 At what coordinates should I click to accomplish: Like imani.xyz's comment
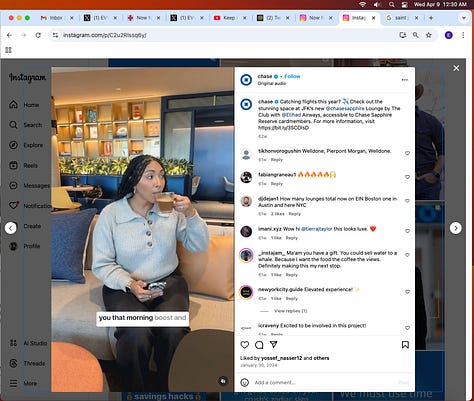pyautogui.click(x=407, y=231)
